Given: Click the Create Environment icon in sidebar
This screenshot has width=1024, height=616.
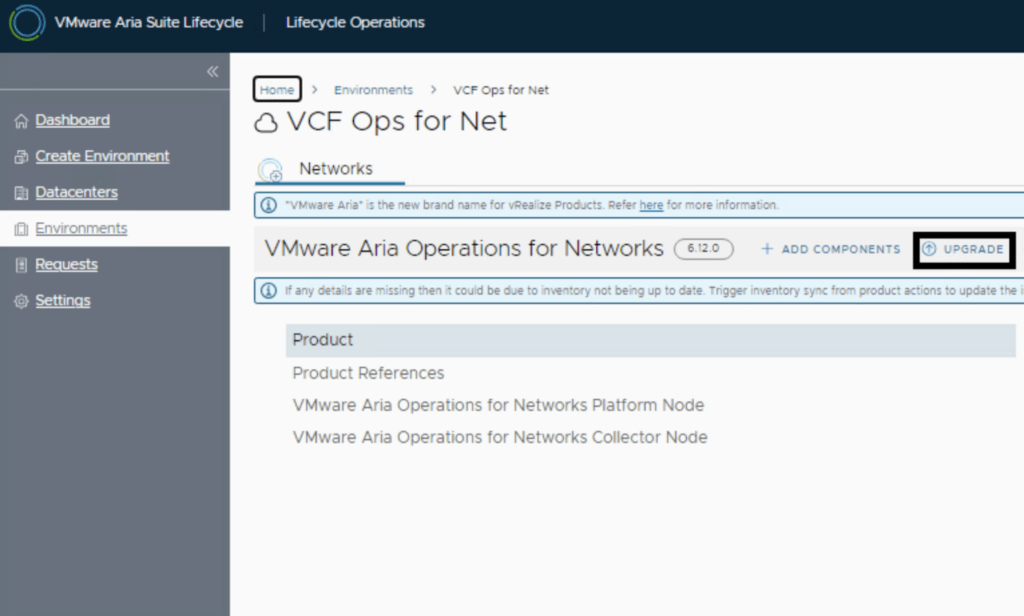Looking at the screenshot, I should tap(21, 157).
